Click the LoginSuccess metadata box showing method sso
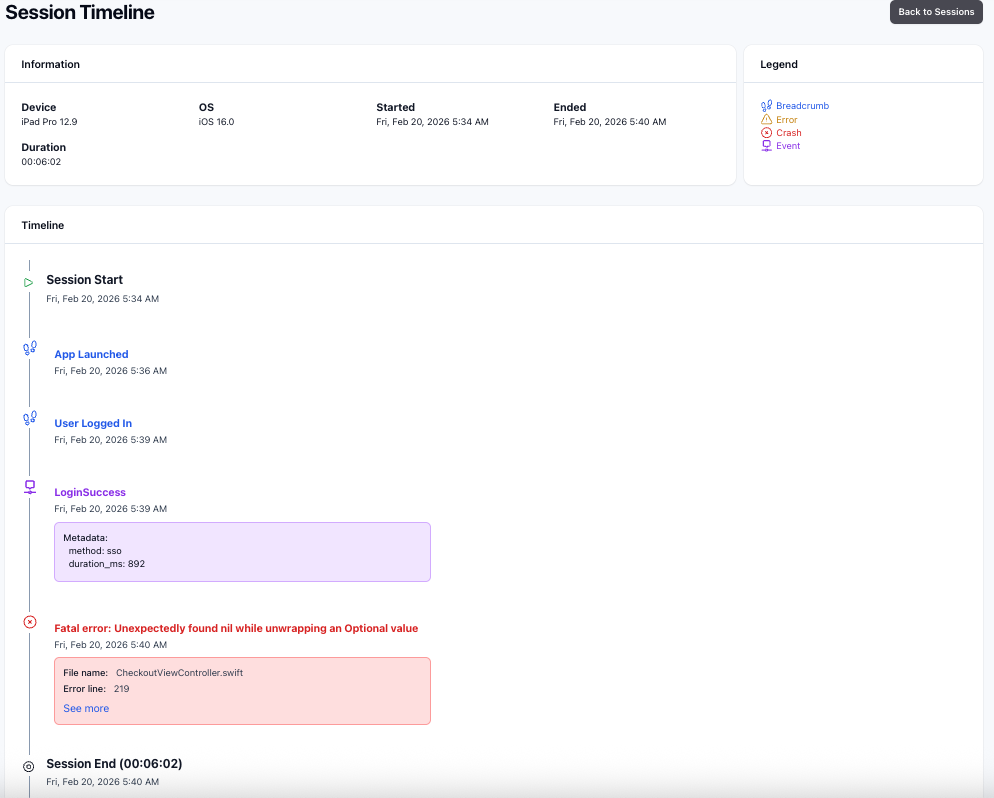 click(x=242, y=551)
